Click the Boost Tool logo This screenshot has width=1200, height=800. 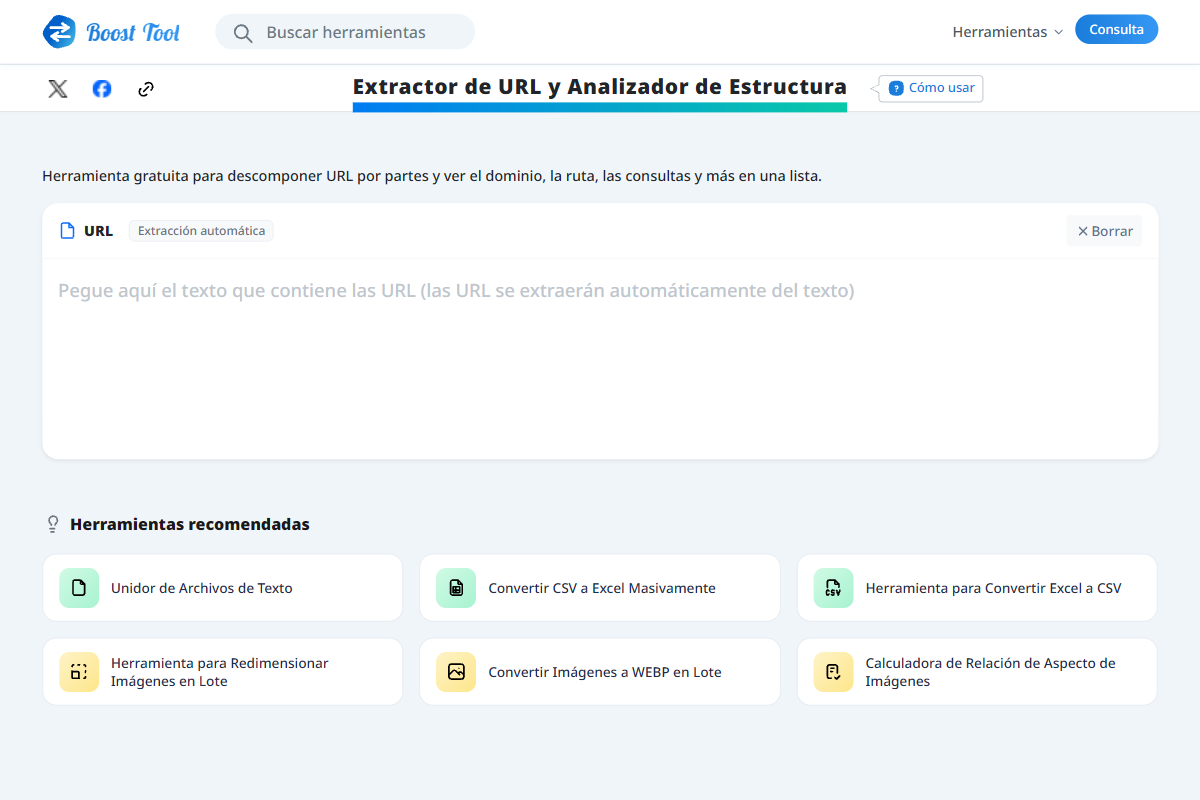tap(112, 32)
